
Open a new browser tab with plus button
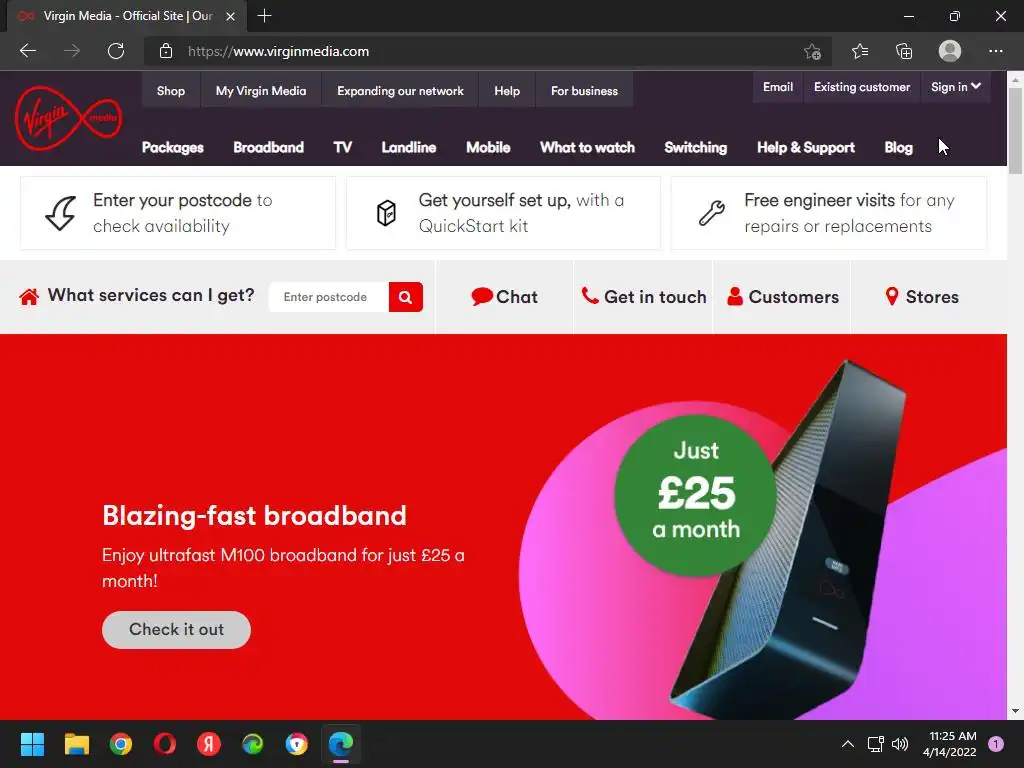264,16
